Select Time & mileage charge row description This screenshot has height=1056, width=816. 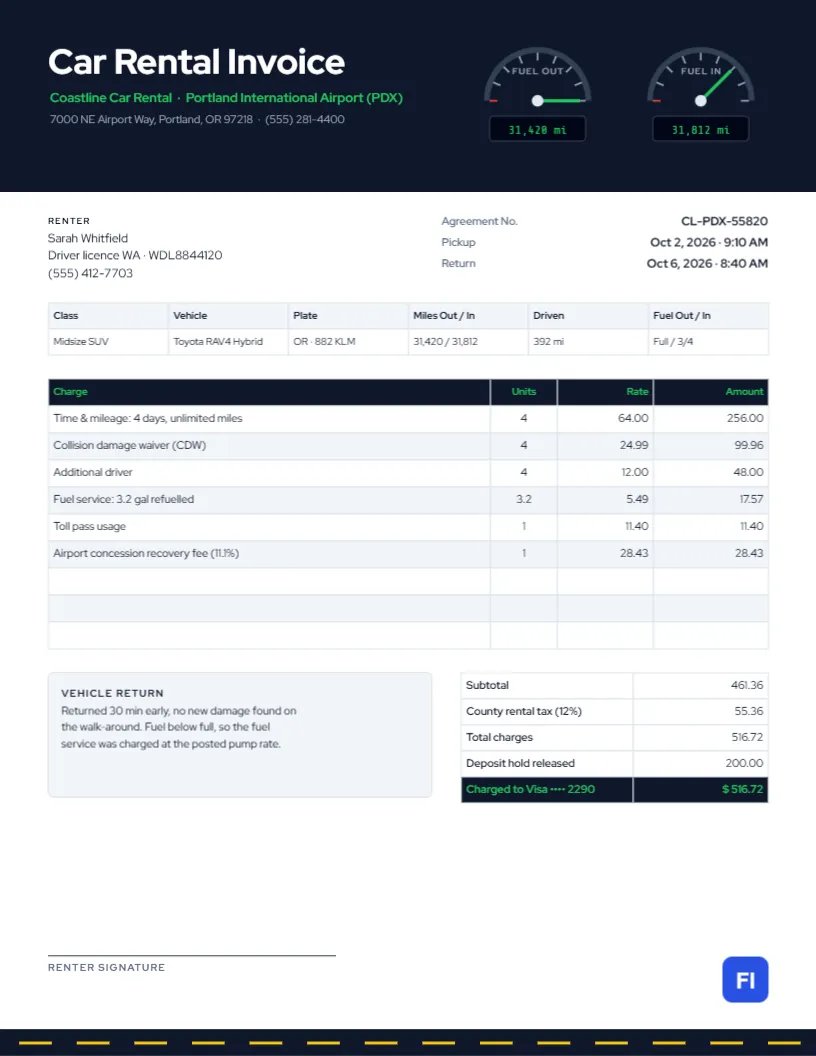147,418
